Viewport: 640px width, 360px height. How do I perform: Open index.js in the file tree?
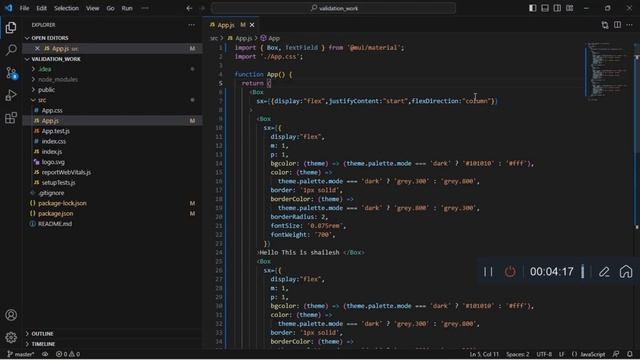tap(52, 151)
